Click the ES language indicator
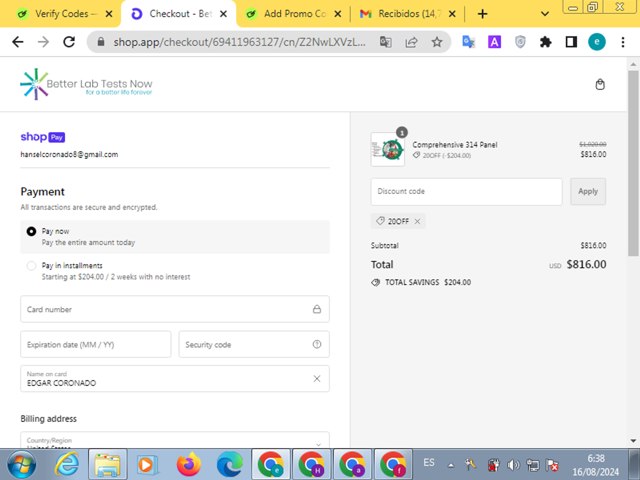Viewport: 640px width, 480px height. 429,463
